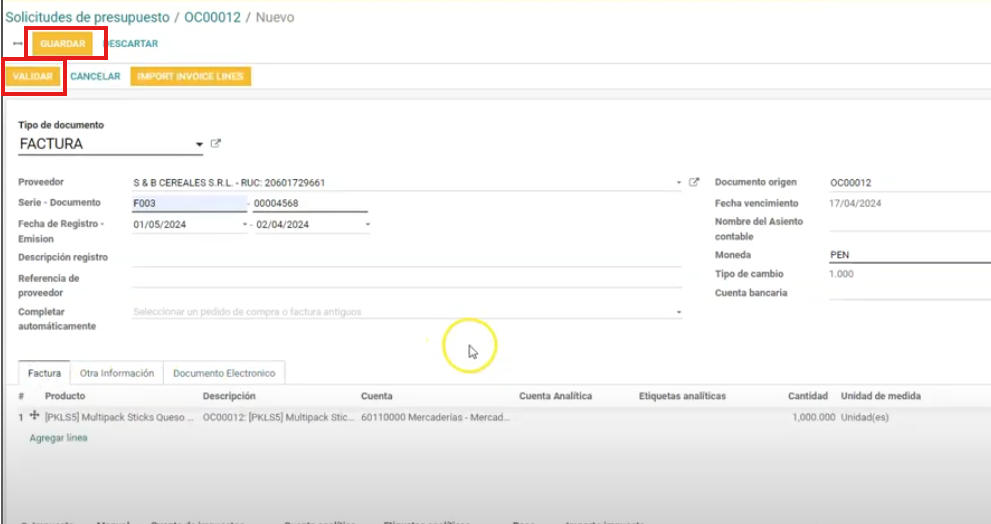Viewport: 991px width, 524px height.
Task: Click Import Invoice Lines button
Action: (x=190, y=76)
